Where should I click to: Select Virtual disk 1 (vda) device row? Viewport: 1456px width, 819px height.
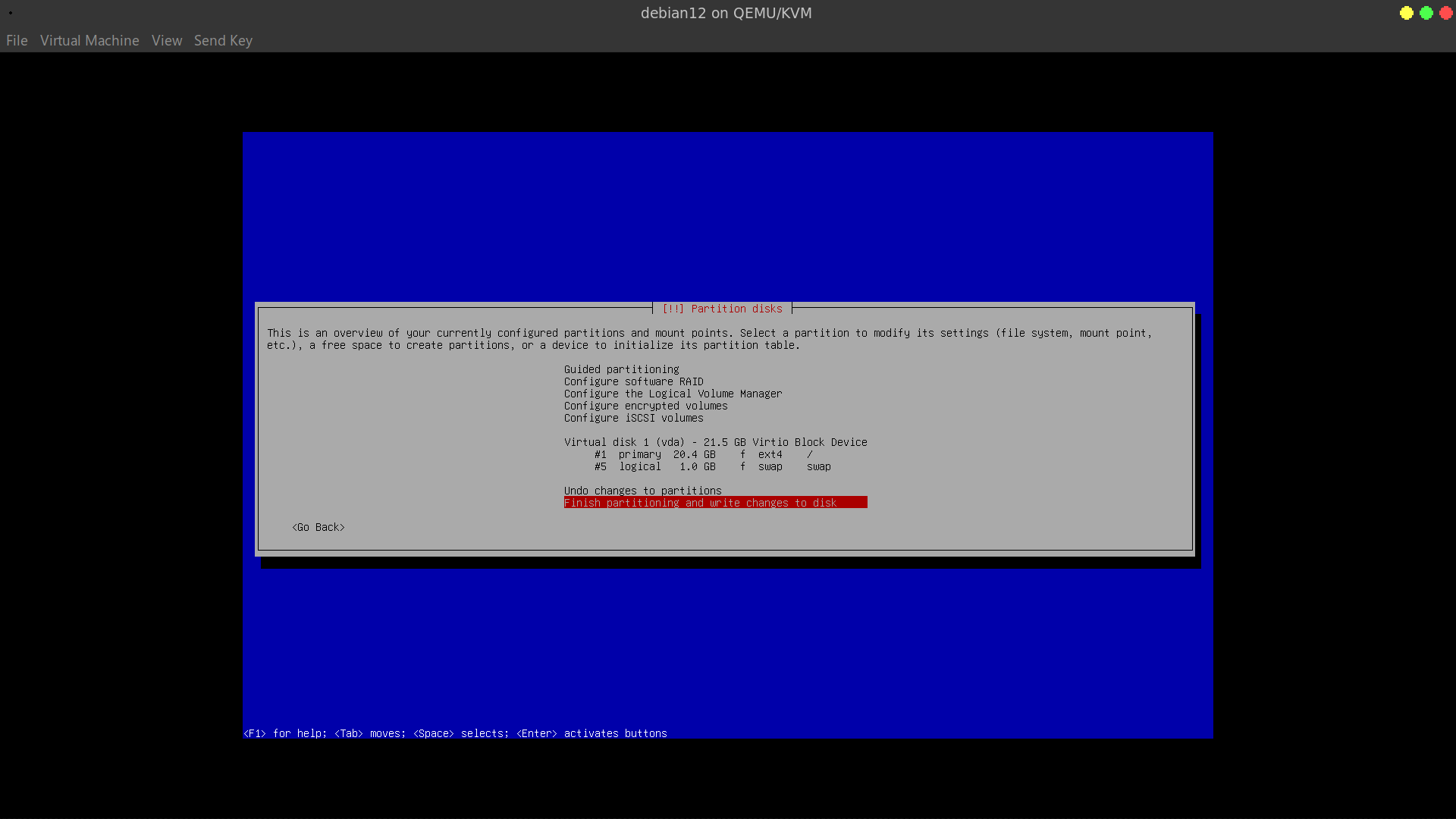pos(715,442)
